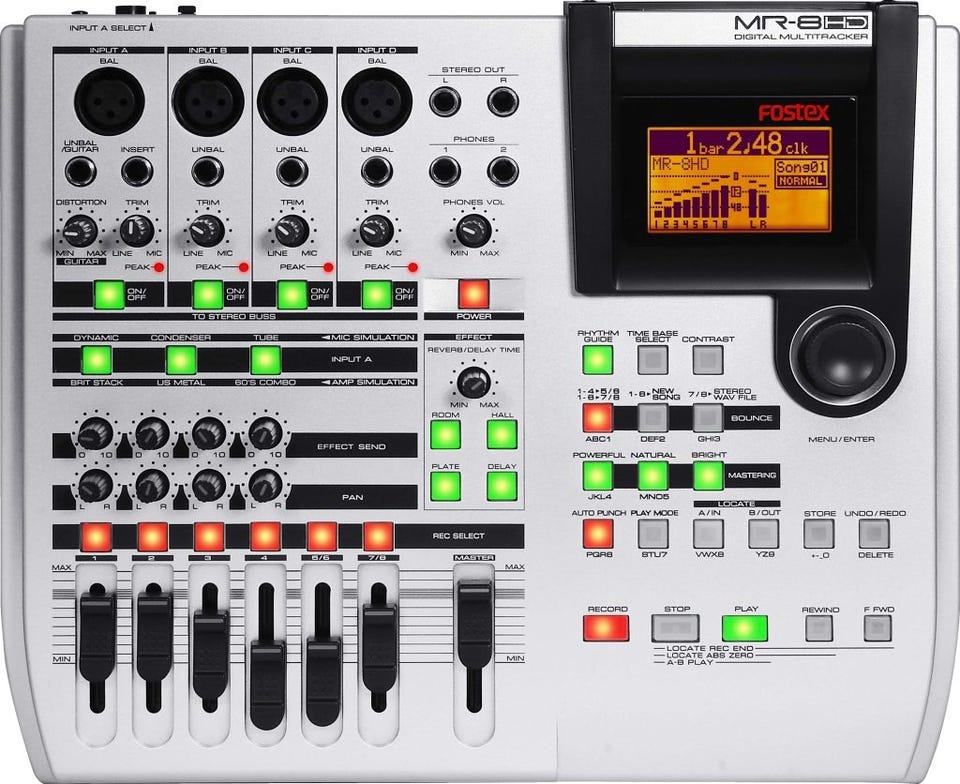Screen dimensions: 960x784
Task: Choose the DELAY effect button
Action: [502, 486]
